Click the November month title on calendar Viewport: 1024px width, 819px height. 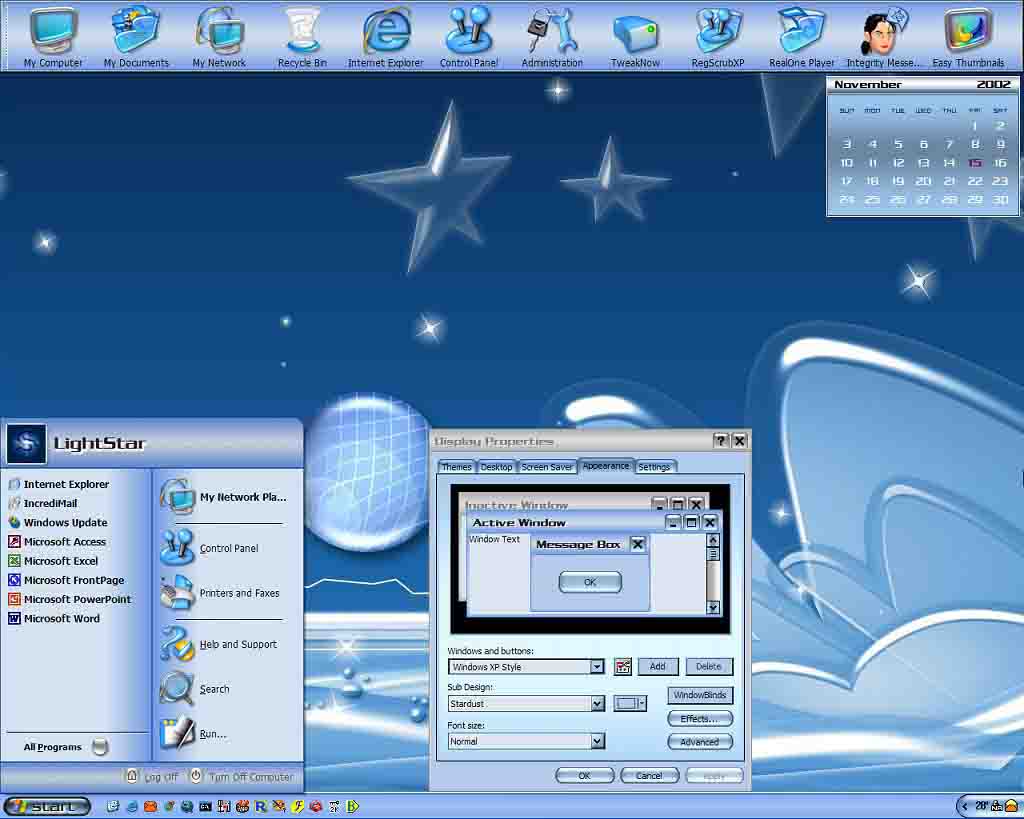pyautogui.click(x=868, y=84)
